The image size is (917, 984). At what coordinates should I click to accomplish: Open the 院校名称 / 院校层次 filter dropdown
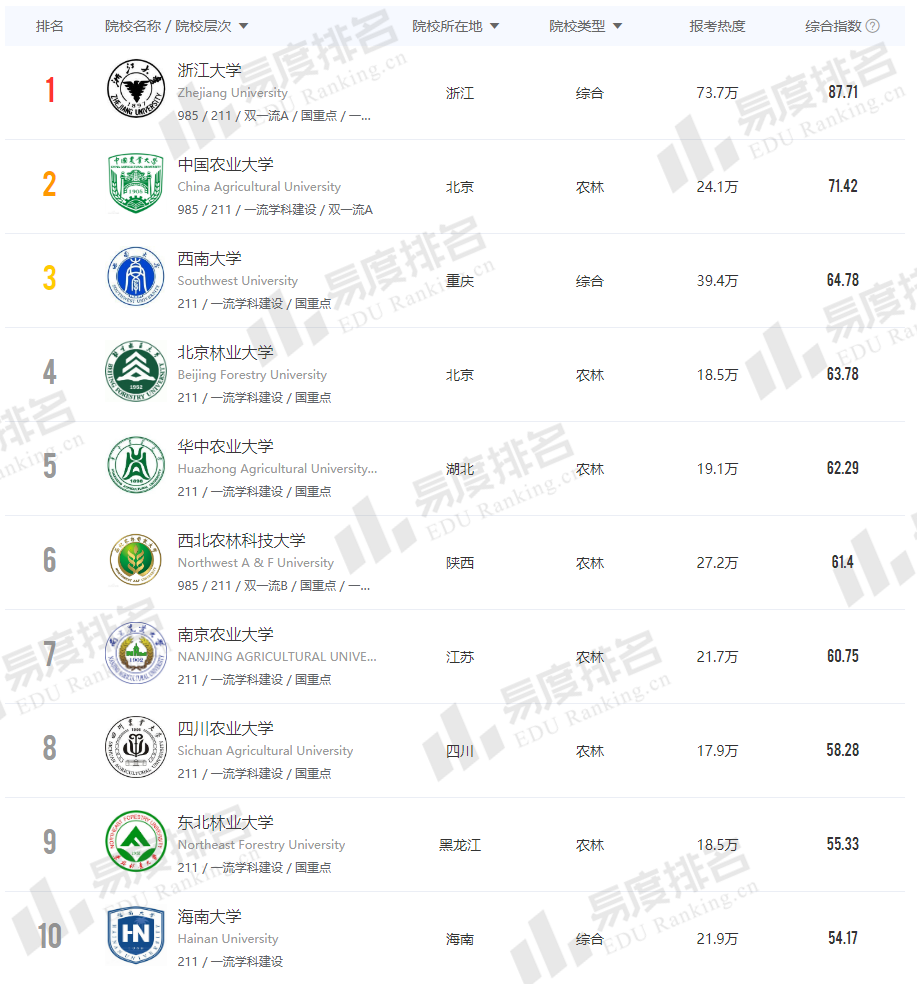[x=244, y=26]
